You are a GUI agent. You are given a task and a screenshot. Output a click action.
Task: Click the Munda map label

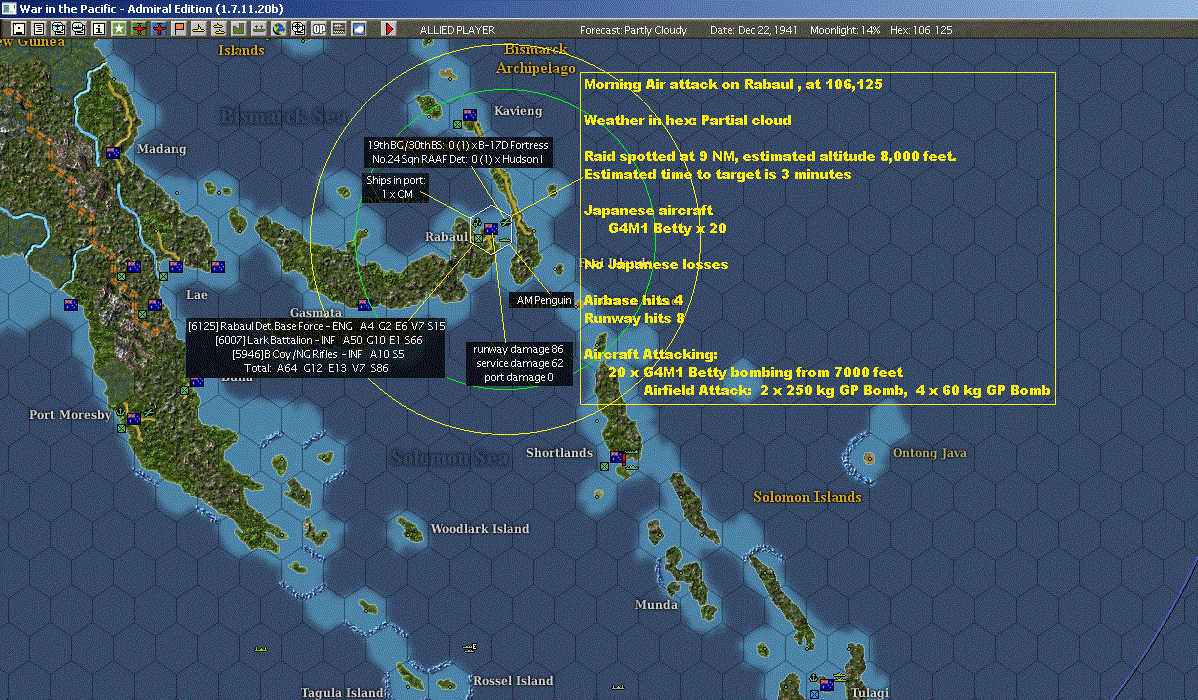pos(656,604)
